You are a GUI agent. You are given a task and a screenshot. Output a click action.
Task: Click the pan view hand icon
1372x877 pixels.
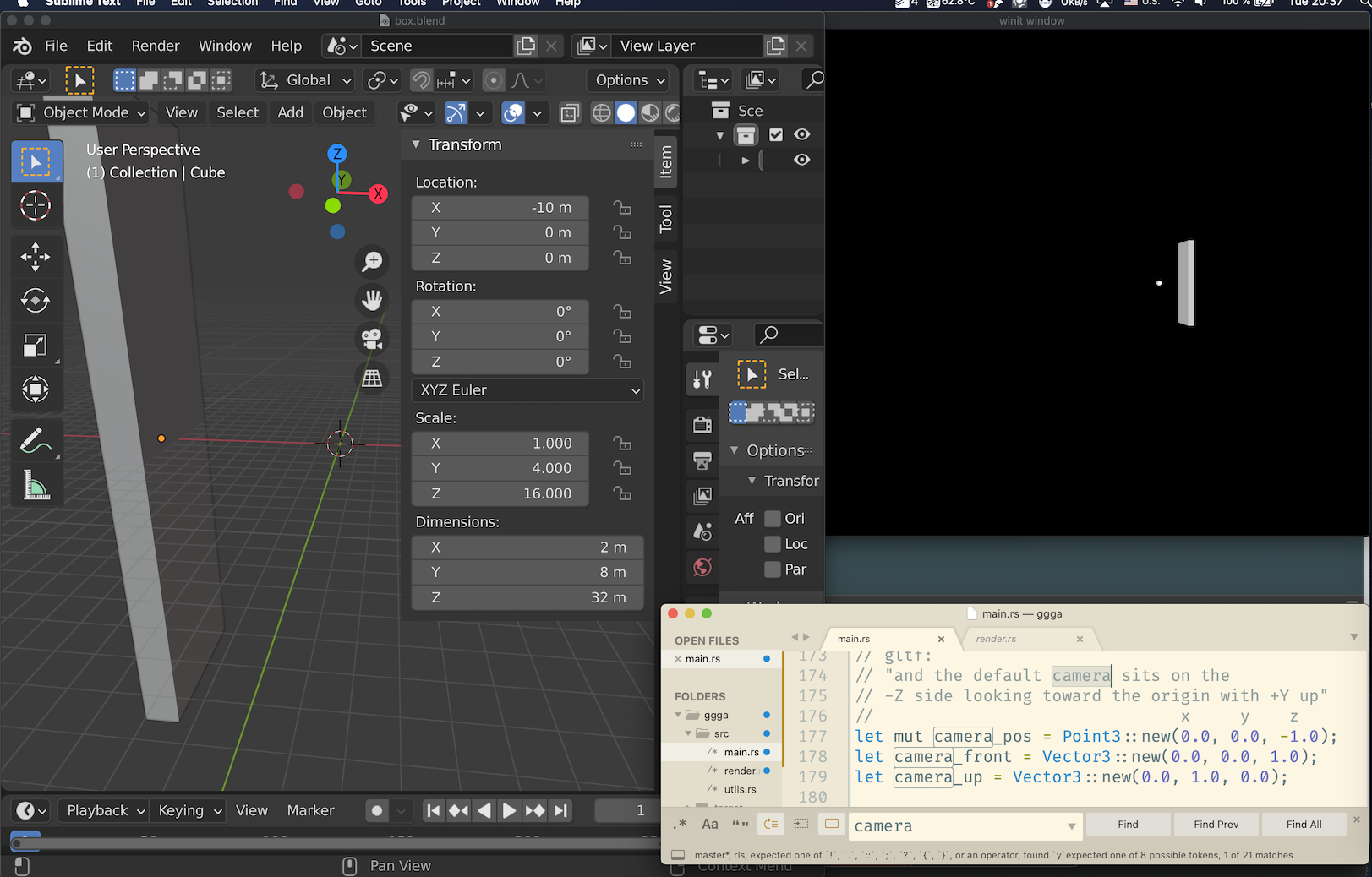point(372,300)
